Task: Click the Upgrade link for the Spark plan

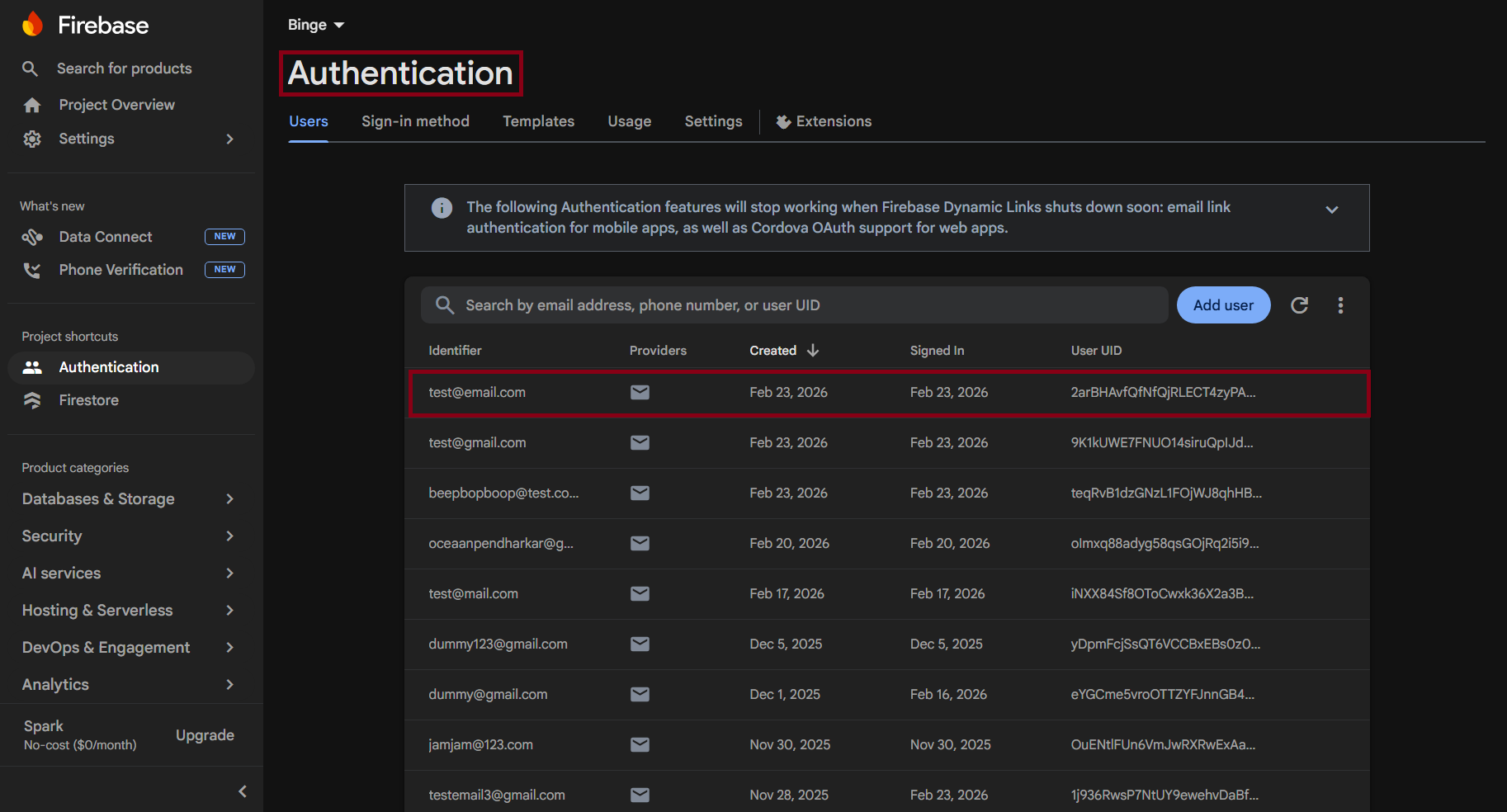Action: point(204,734)
